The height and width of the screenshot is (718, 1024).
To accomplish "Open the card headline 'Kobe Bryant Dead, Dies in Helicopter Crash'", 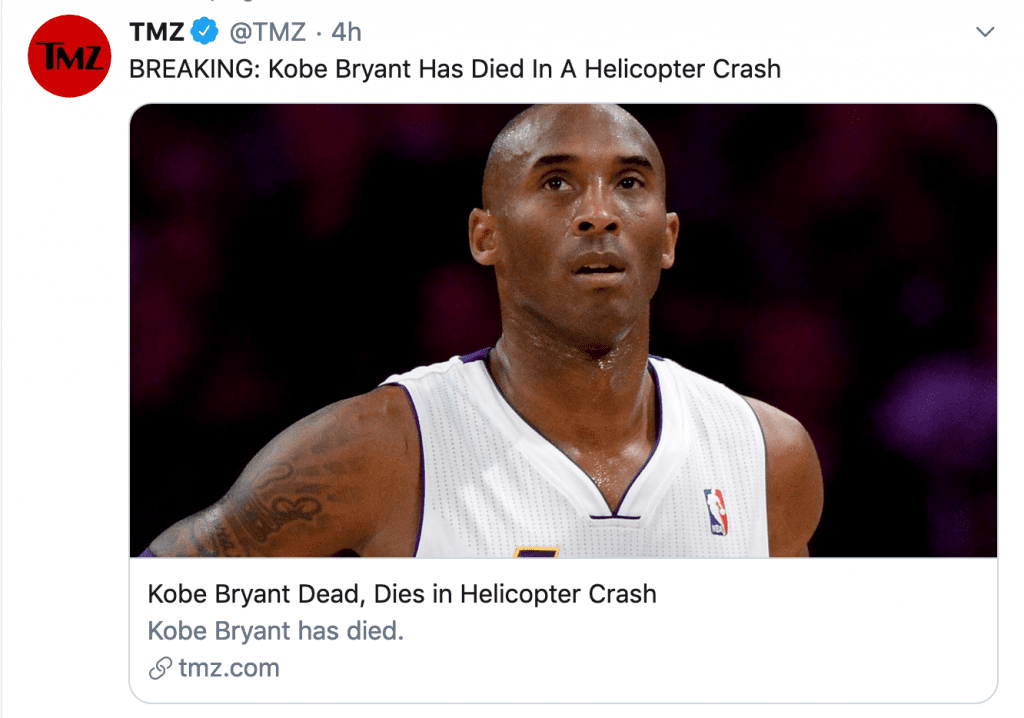I will click(402, 594).
